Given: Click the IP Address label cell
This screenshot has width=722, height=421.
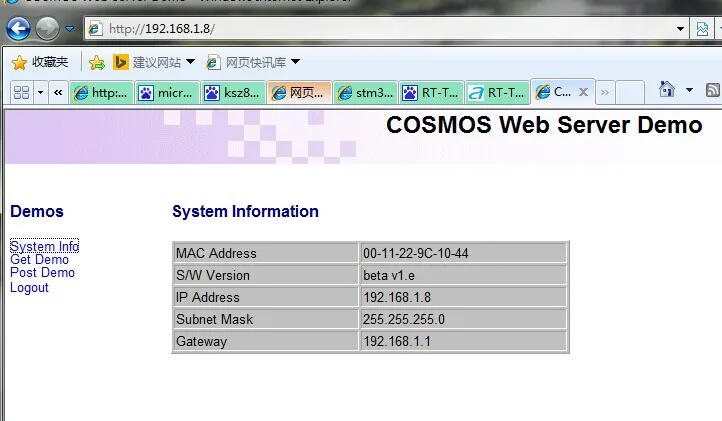Looking at the screenshot, I should click(266, 297).
